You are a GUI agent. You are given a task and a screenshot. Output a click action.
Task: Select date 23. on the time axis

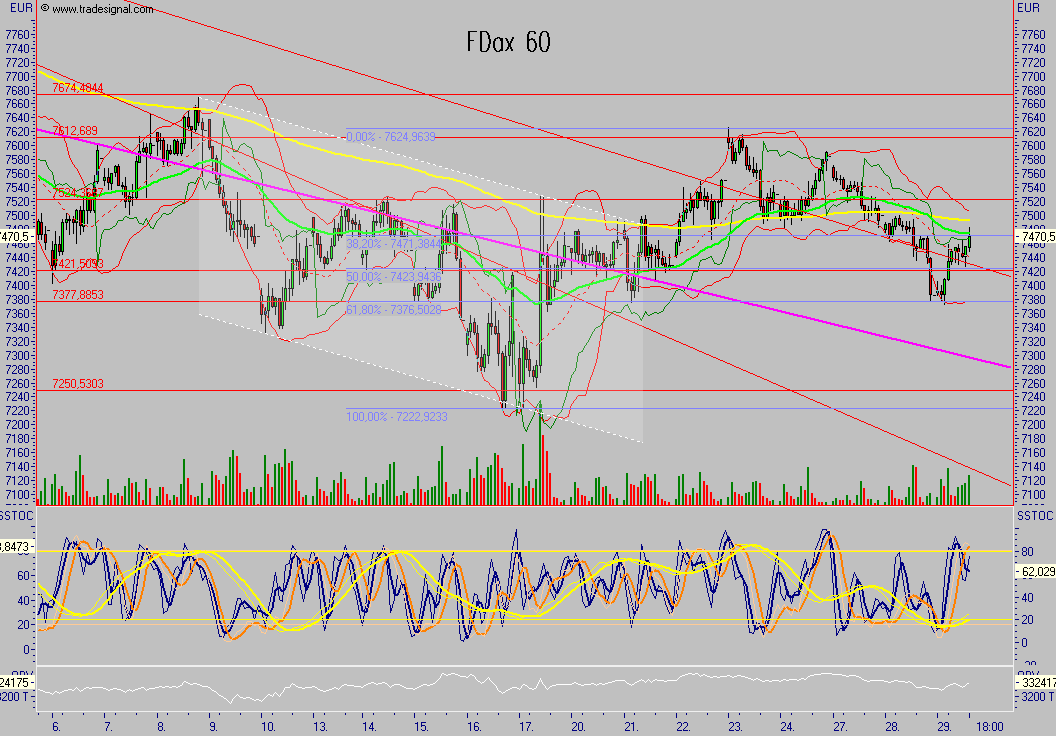pos(733,726)
